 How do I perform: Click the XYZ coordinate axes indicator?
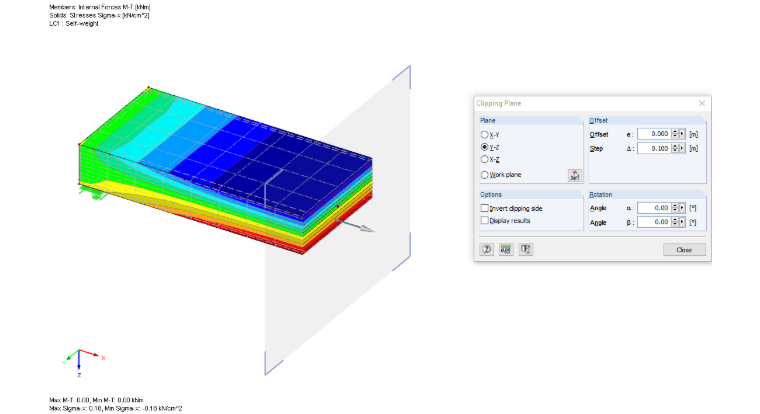pyautogui.click(x=83, y=362)
